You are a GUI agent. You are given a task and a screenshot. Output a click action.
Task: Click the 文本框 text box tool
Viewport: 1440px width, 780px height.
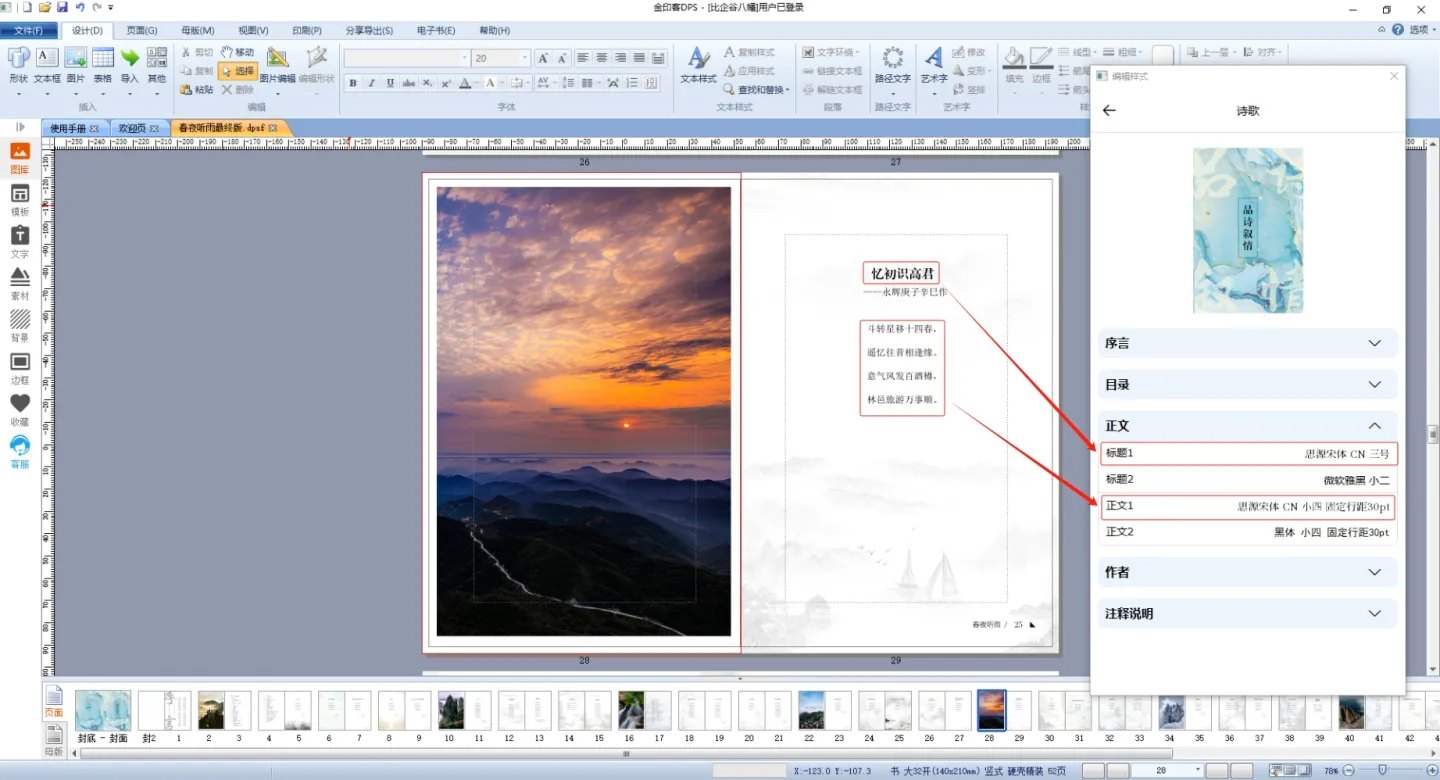[x=47, y=62]
